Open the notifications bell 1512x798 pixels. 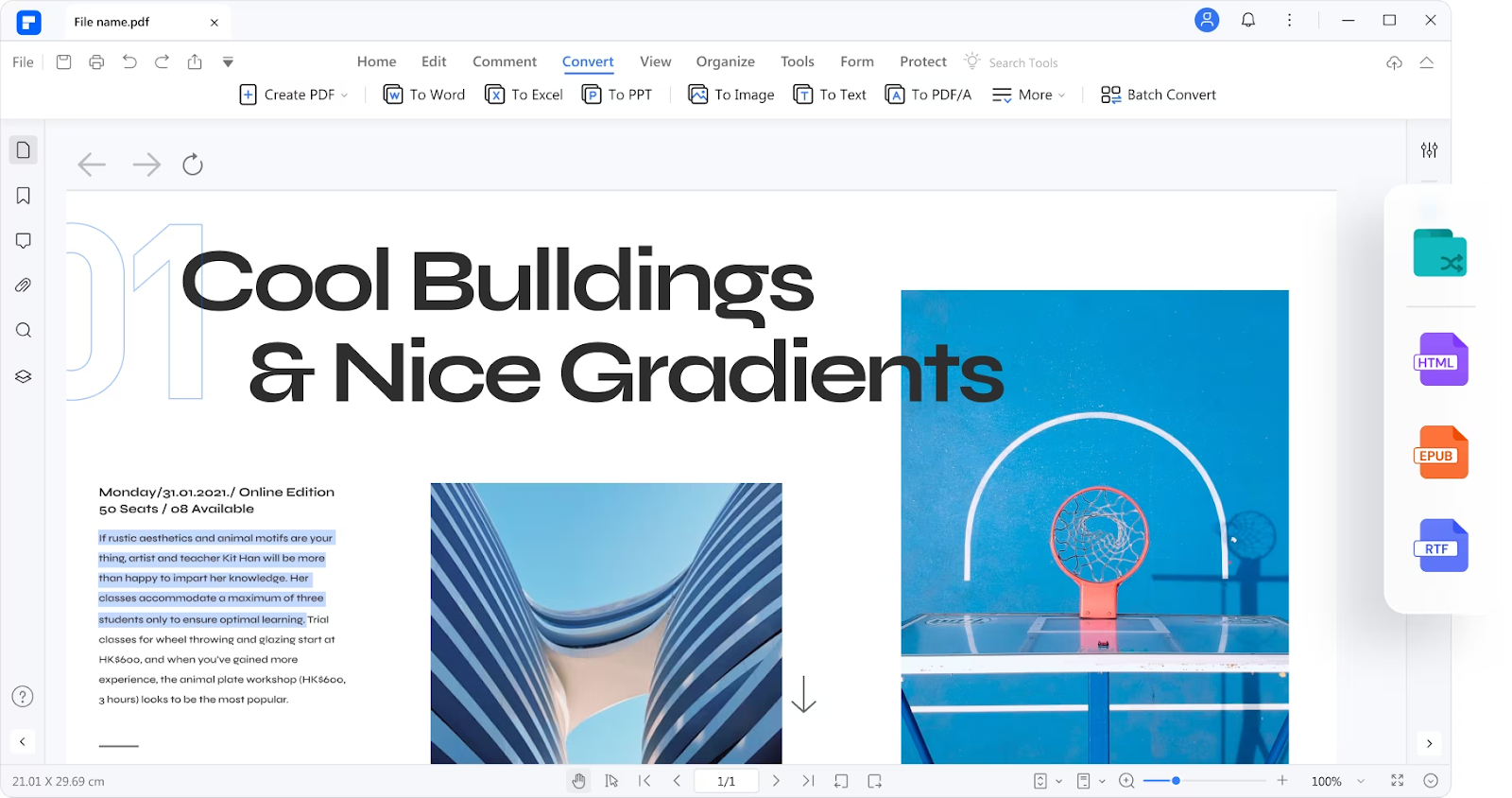click(1248, 20)
